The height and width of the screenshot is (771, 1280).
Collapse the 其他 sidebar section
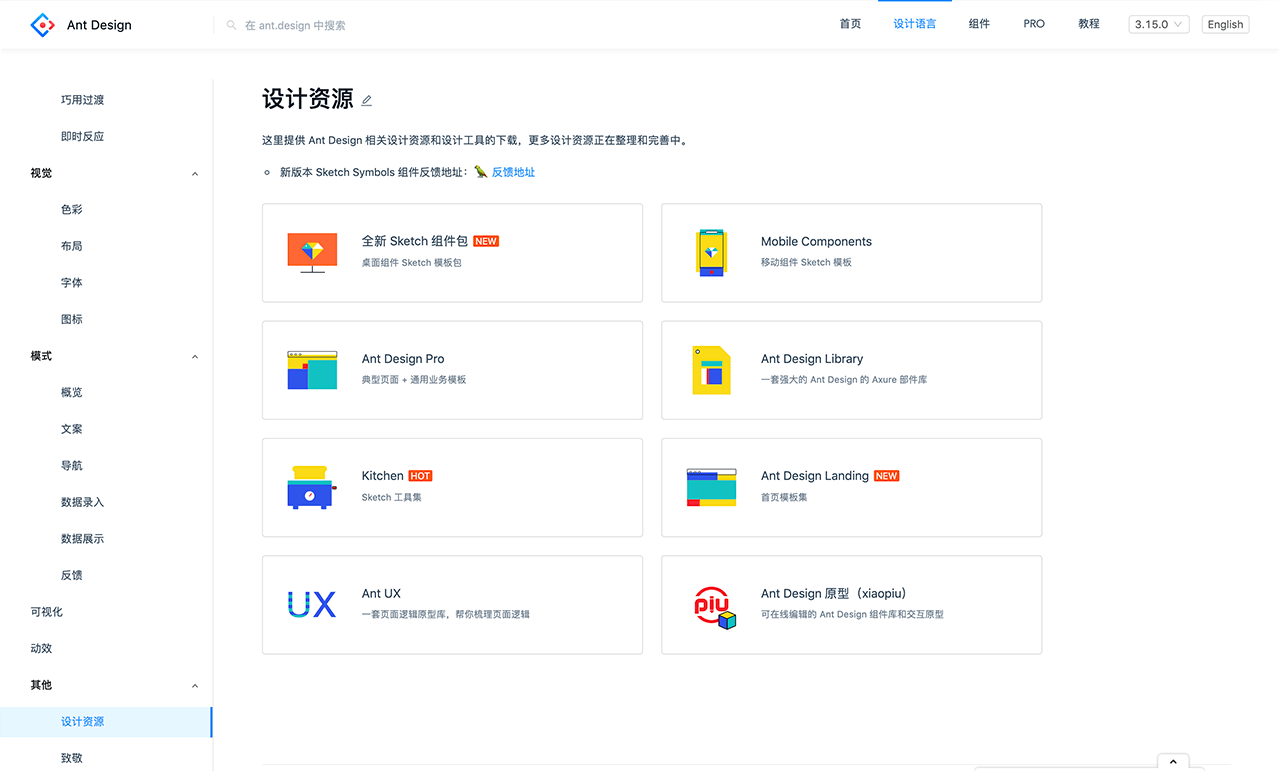tap(194, 685)
